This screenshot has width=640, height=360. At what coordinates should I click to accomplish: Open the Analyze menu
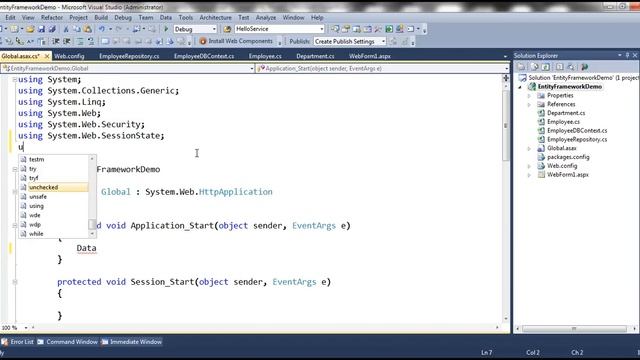[x=266, y=18]
